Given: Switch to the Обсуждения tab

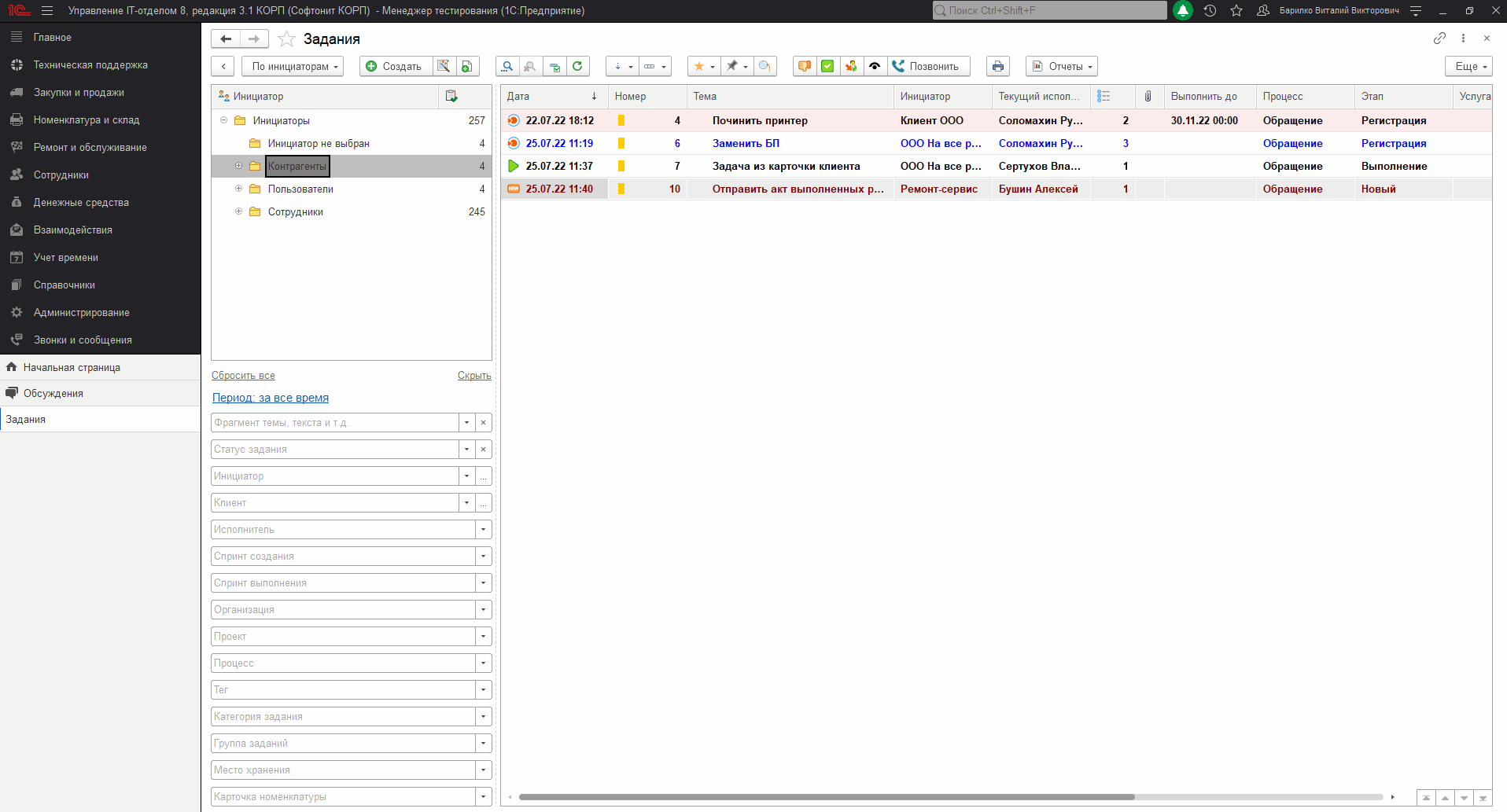Looking at the screenshot, I should point(53,393).
